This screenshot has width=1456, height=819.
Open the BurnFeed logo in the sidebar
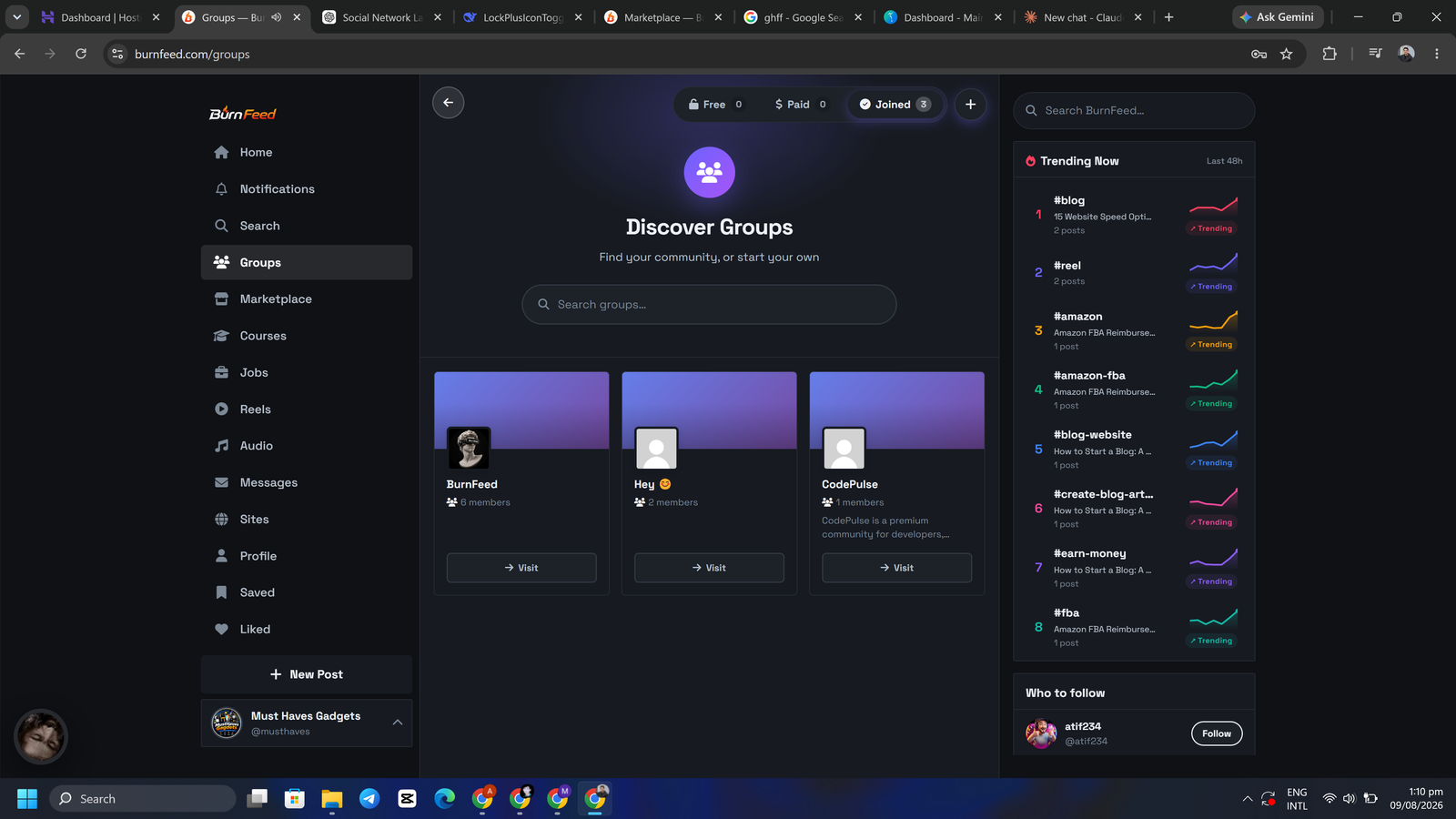click(243, 114)
